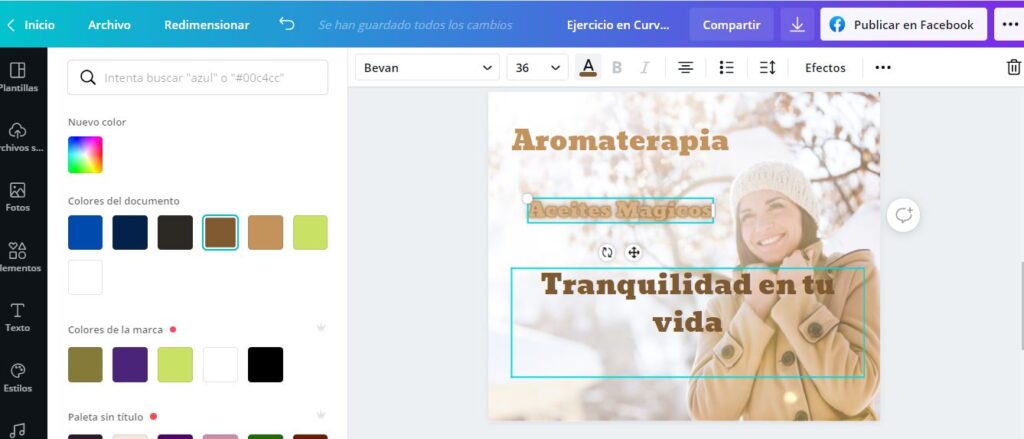Click the text alignment icon

click(x=686, y=67)
